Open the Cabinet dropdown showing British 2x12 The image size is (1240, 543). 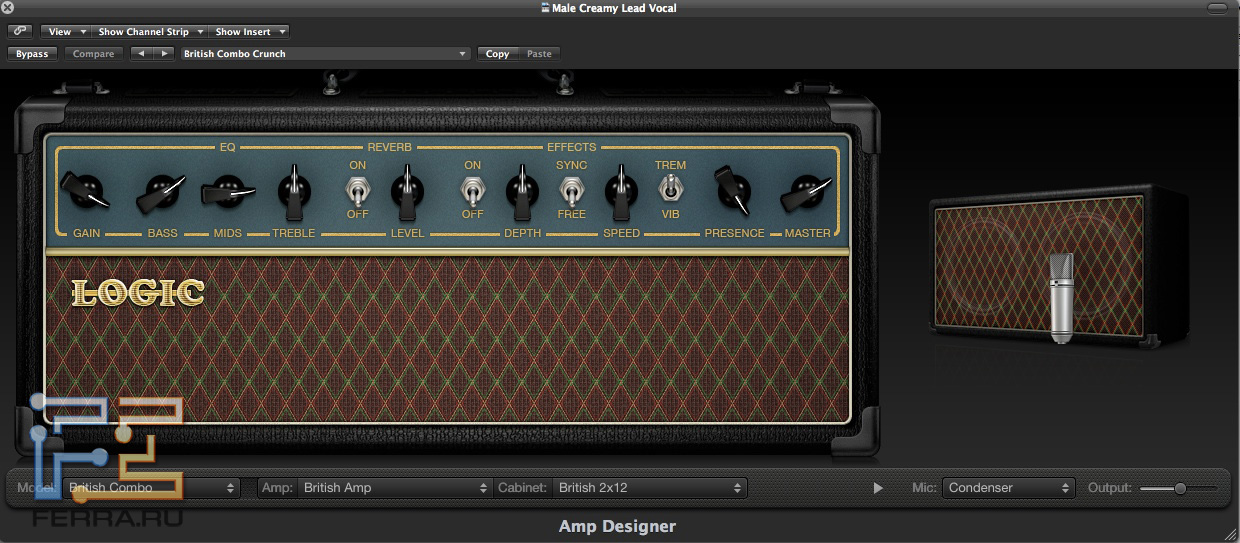click(x=650, y=488)
